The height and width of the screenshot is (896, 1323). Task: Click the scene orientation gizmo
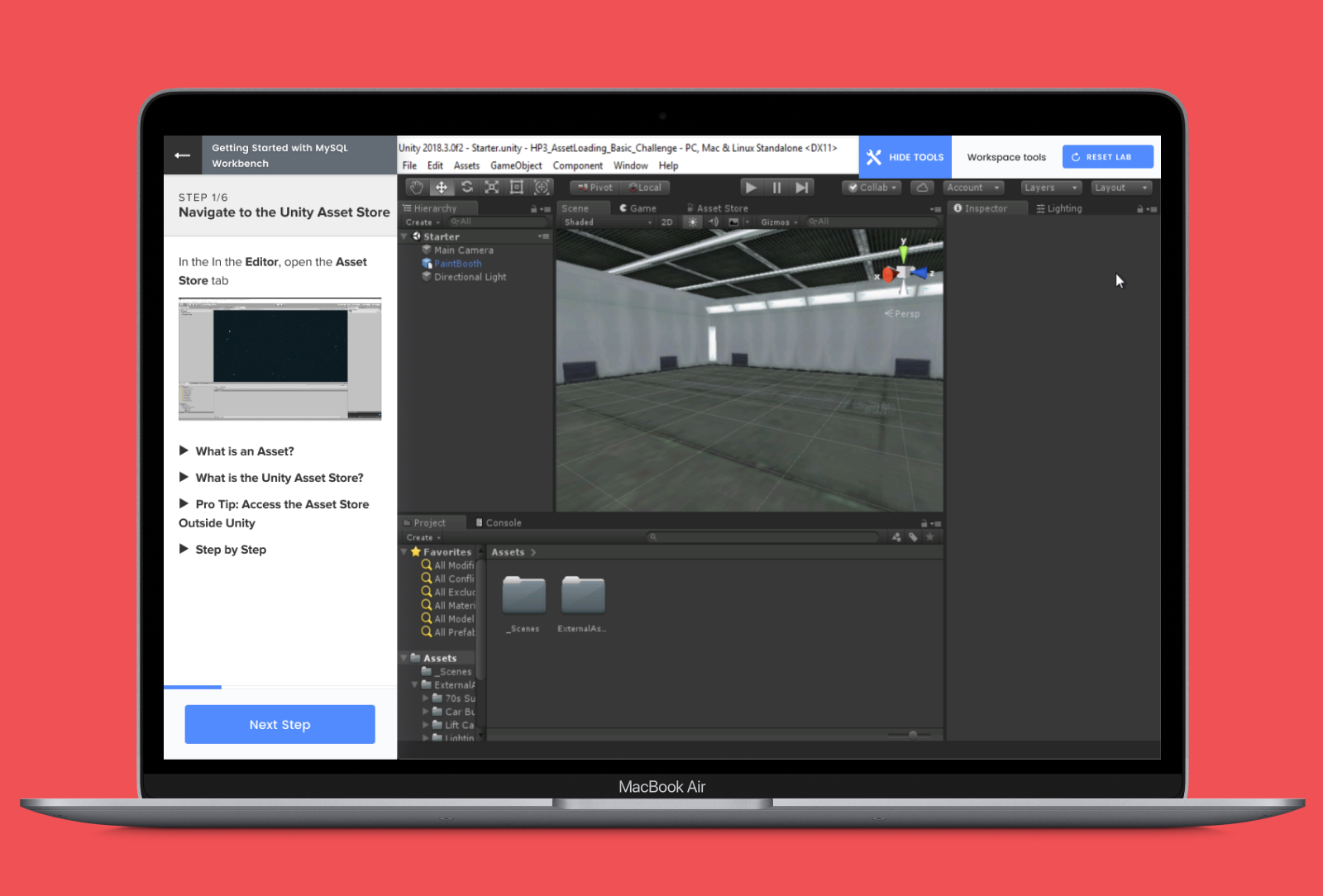point(903,270)
